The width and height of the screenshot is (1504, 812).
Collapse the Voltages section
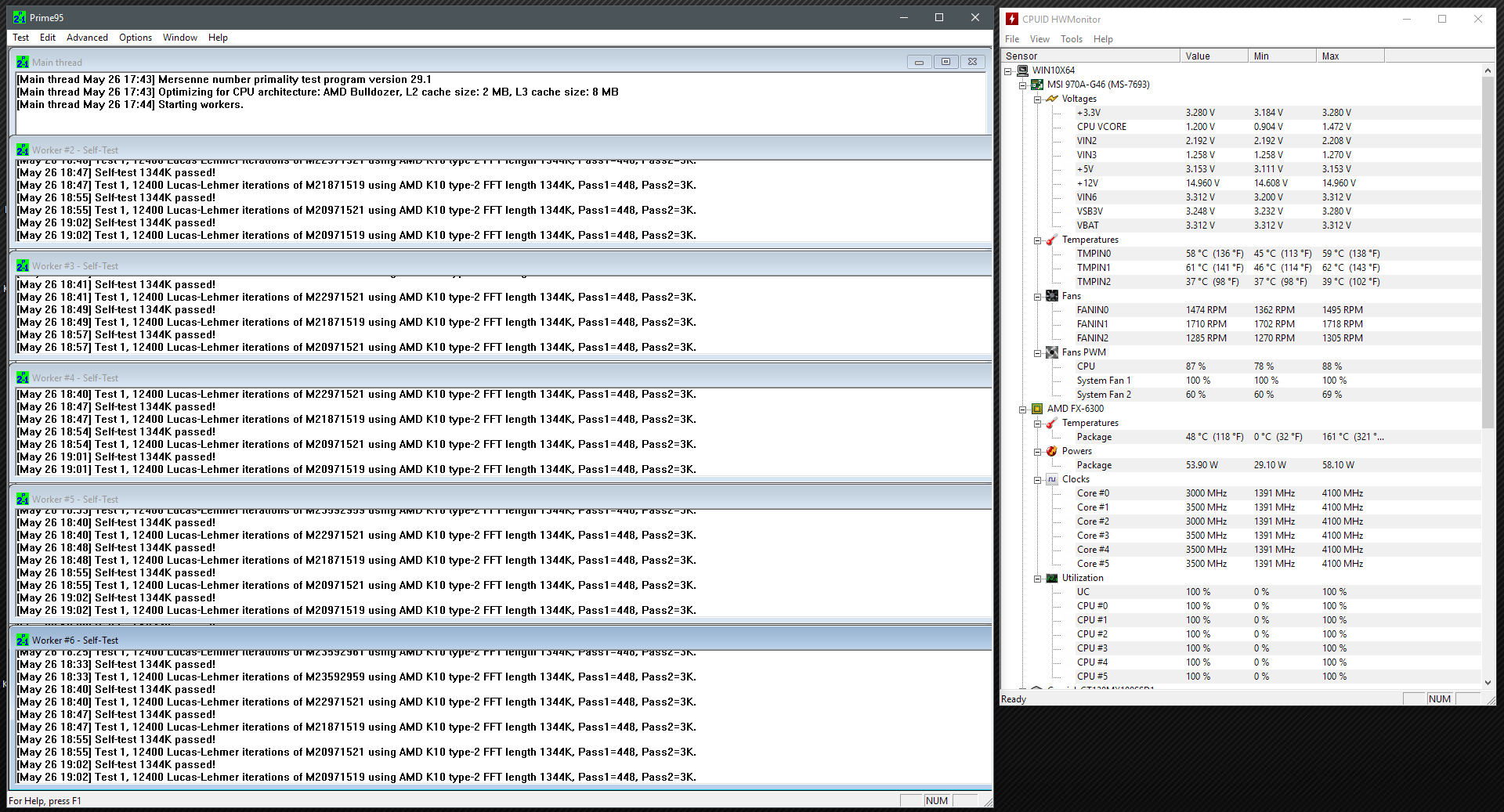click(x=1038, y=99)
